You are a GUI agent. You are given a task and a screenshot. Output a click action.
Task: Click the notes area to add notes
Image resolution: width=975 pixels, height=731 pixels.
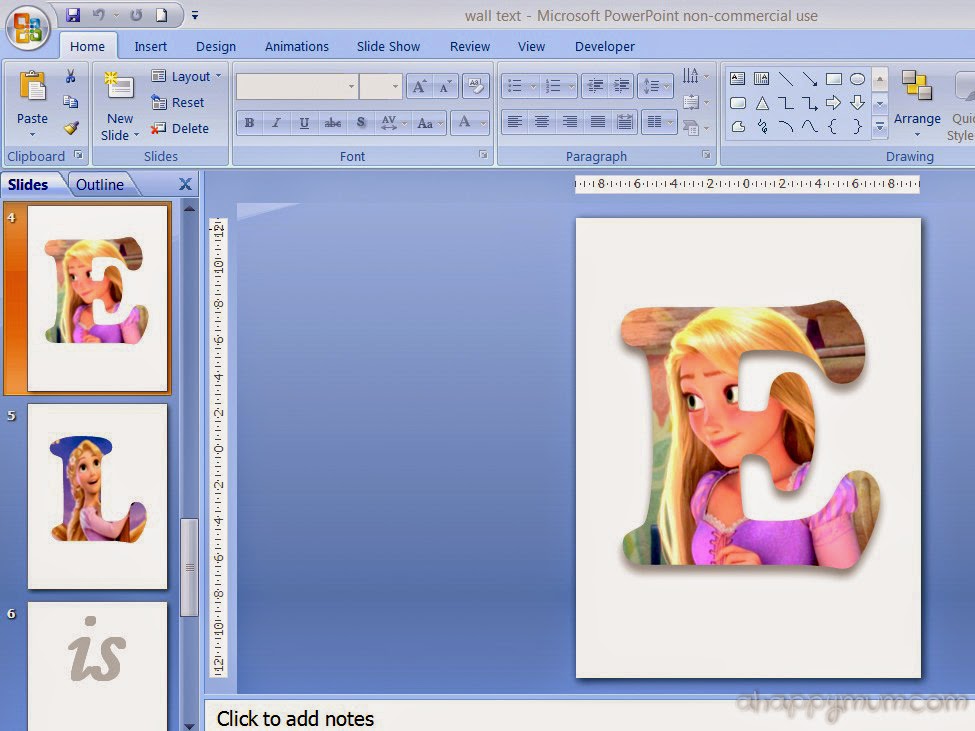589,717
